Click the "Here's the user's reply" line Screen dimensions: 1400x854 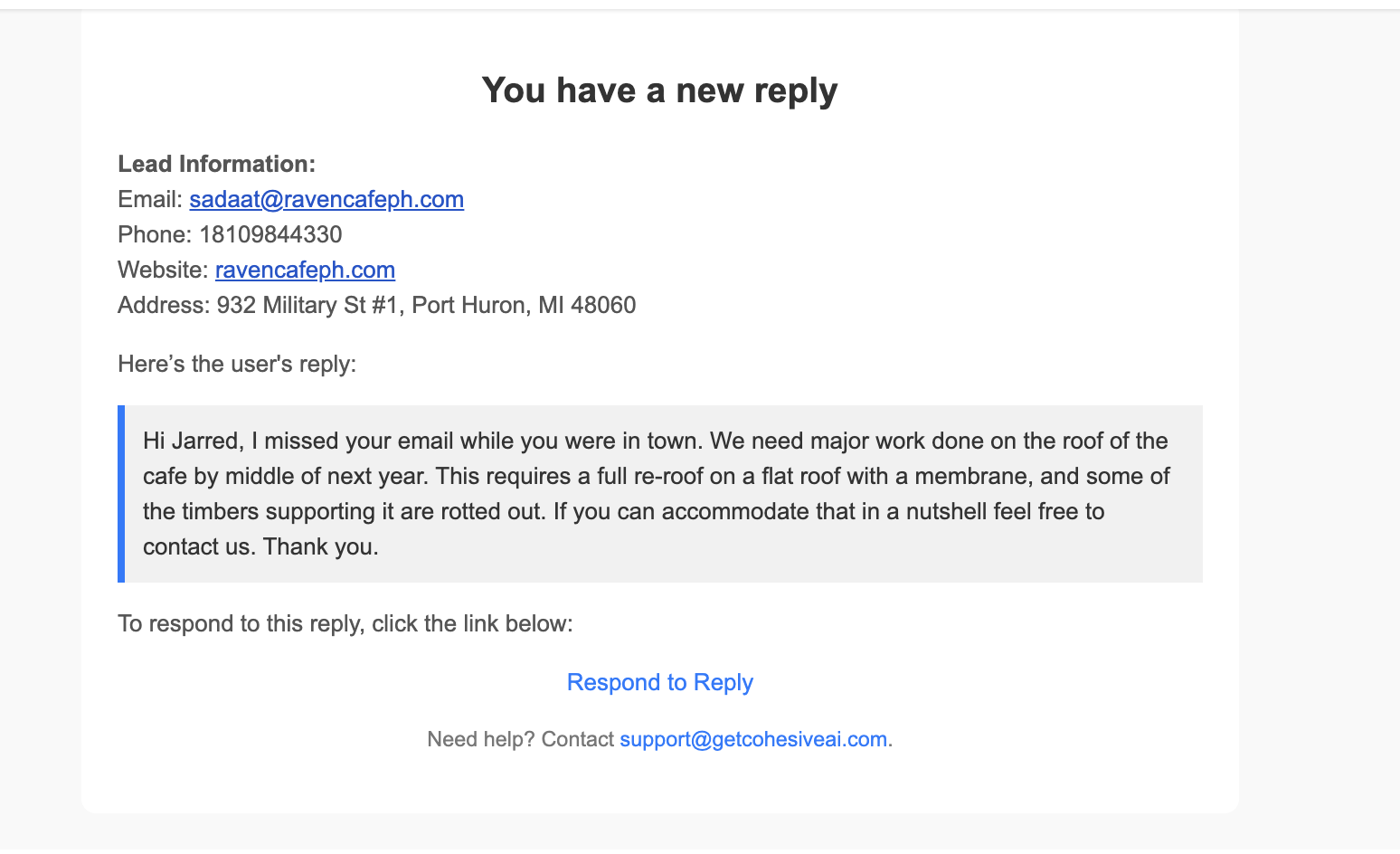(x=237, y=365)
